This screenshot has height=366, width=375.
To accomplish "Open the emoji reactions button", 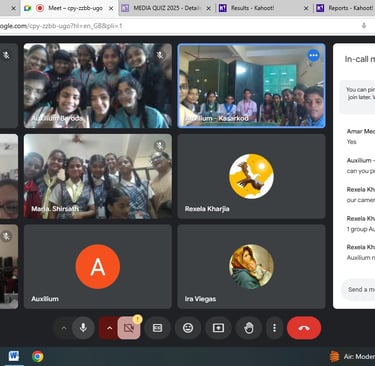I will coord(188,328).
